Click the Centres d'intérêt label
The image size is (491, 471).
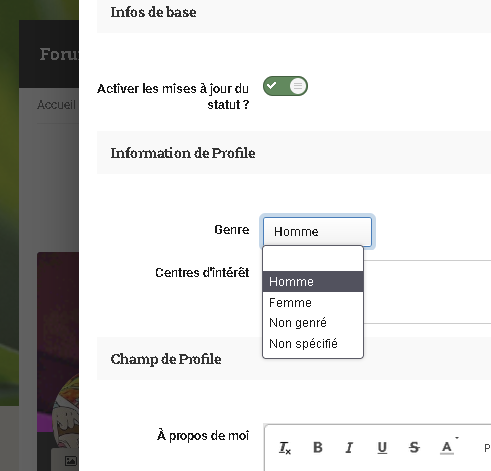(202, 272)
